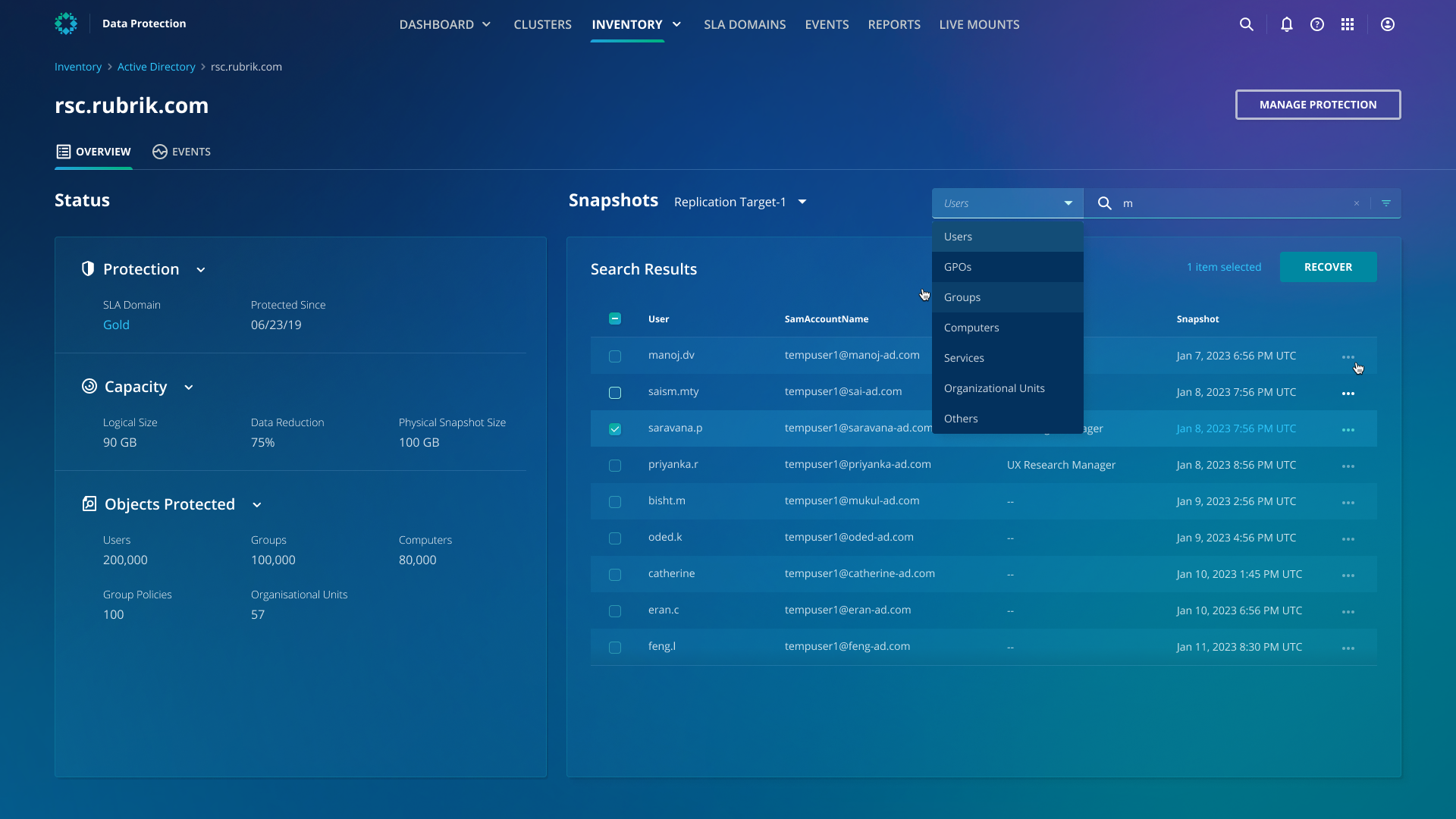This screenshot has width=1456, height=819.
Task: Click the Rubrik logo icon
Action: [66, 24]
